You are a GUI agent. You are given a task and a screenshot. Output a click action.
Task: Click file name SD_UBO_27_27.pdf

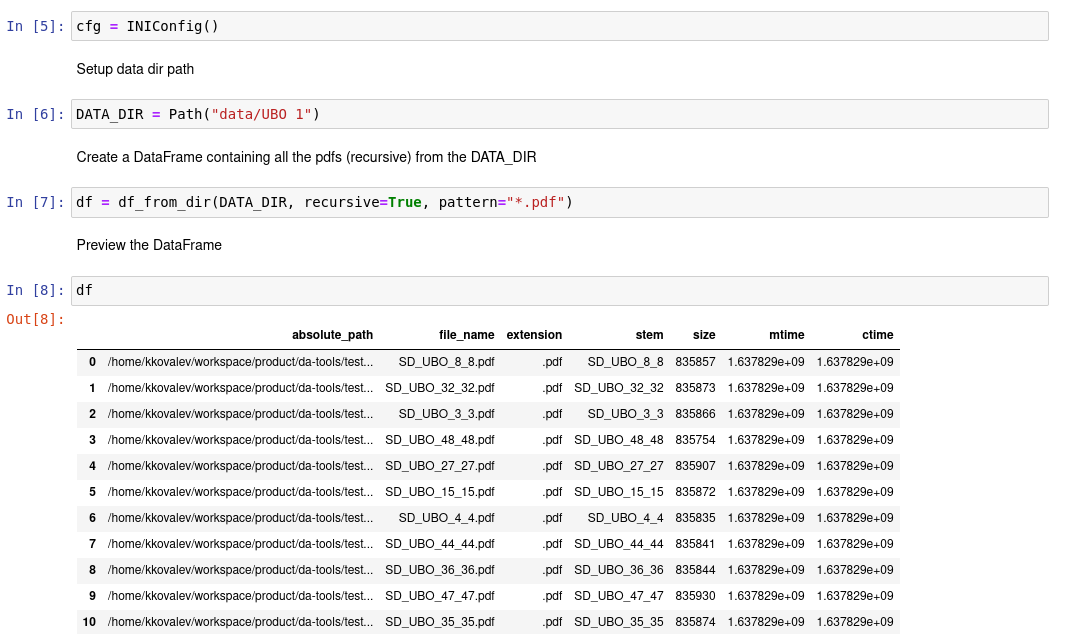pos(440,466)
